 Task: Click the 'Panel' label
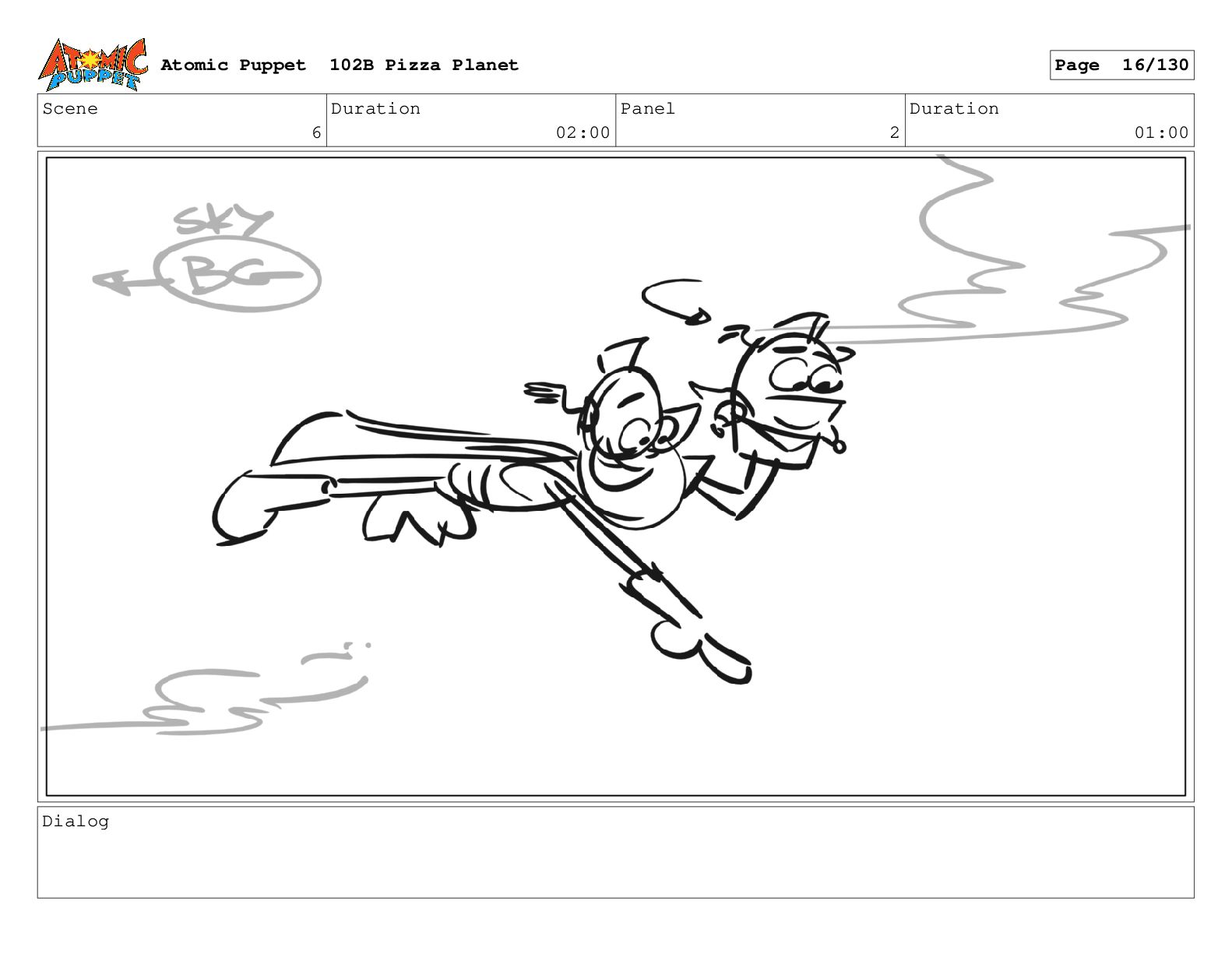(x=648, y=108)
